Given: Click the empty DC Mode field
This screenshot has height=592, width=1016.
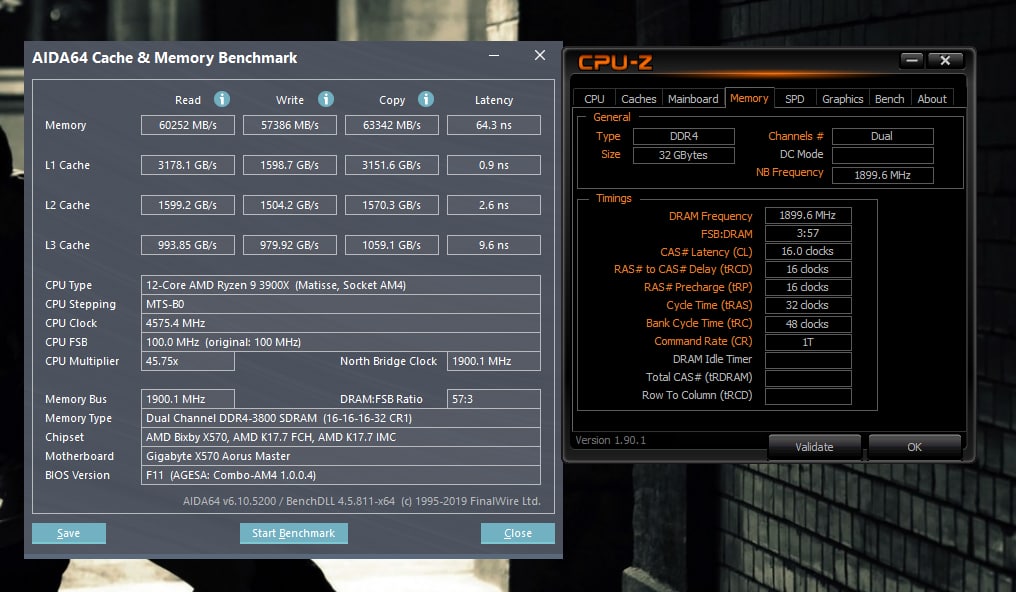Looking at the screenshot, I should coord(883,155).
